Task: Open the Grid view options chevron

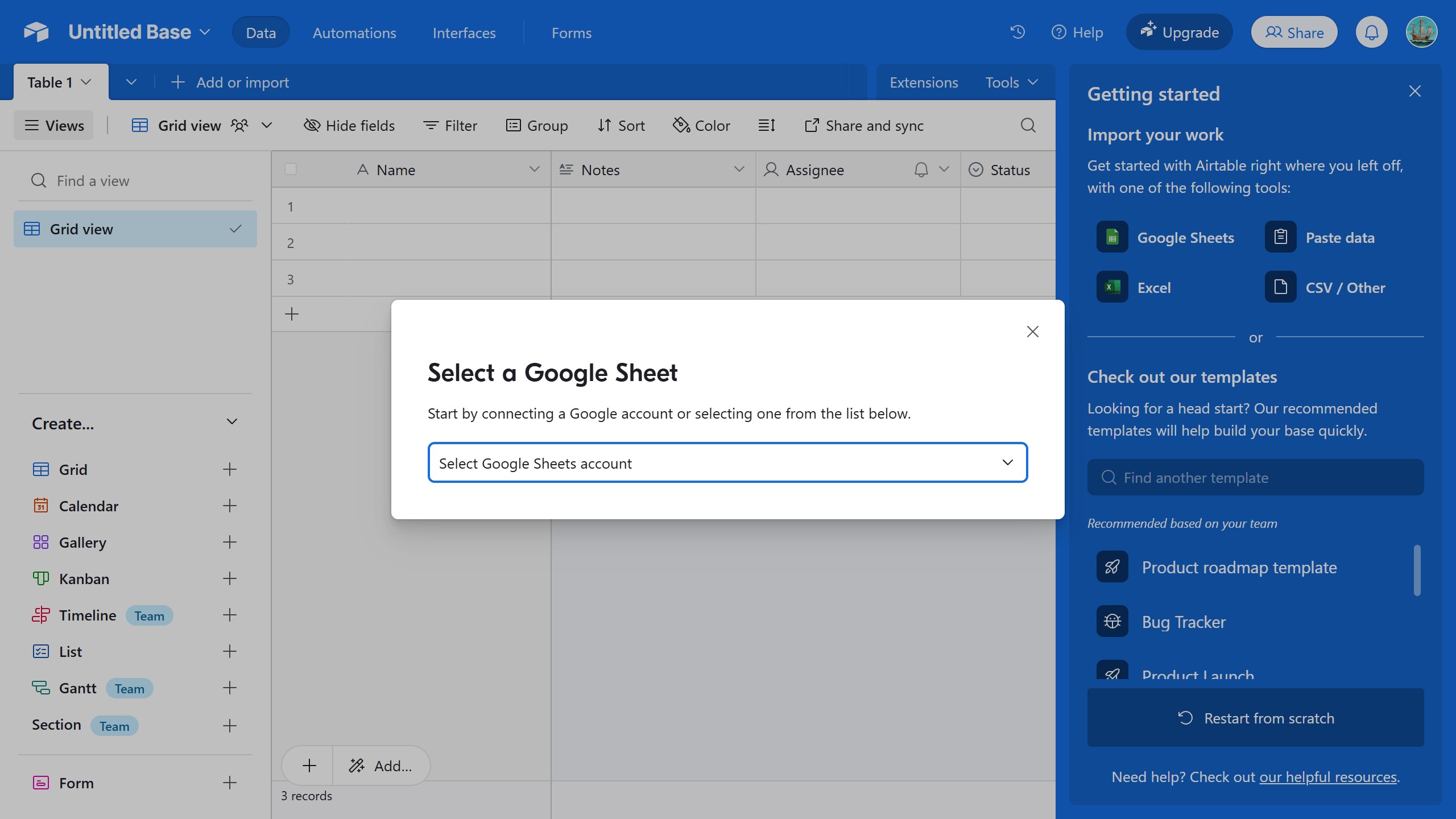Action: pyautogui.click(x=267, y=125)
